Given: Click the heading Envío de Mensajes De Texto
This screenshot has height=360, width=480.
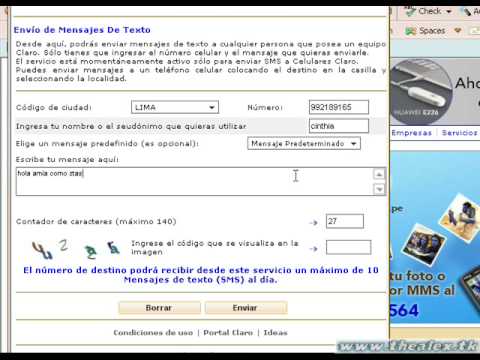Looking at the screenshot, I should pos(82,30).
